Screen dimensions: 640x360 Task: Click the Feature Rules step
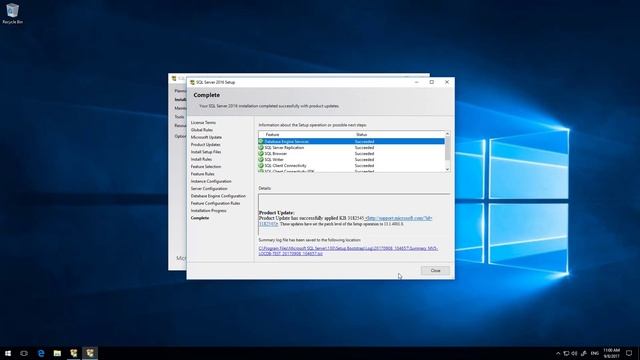click(x=202, y=174)
